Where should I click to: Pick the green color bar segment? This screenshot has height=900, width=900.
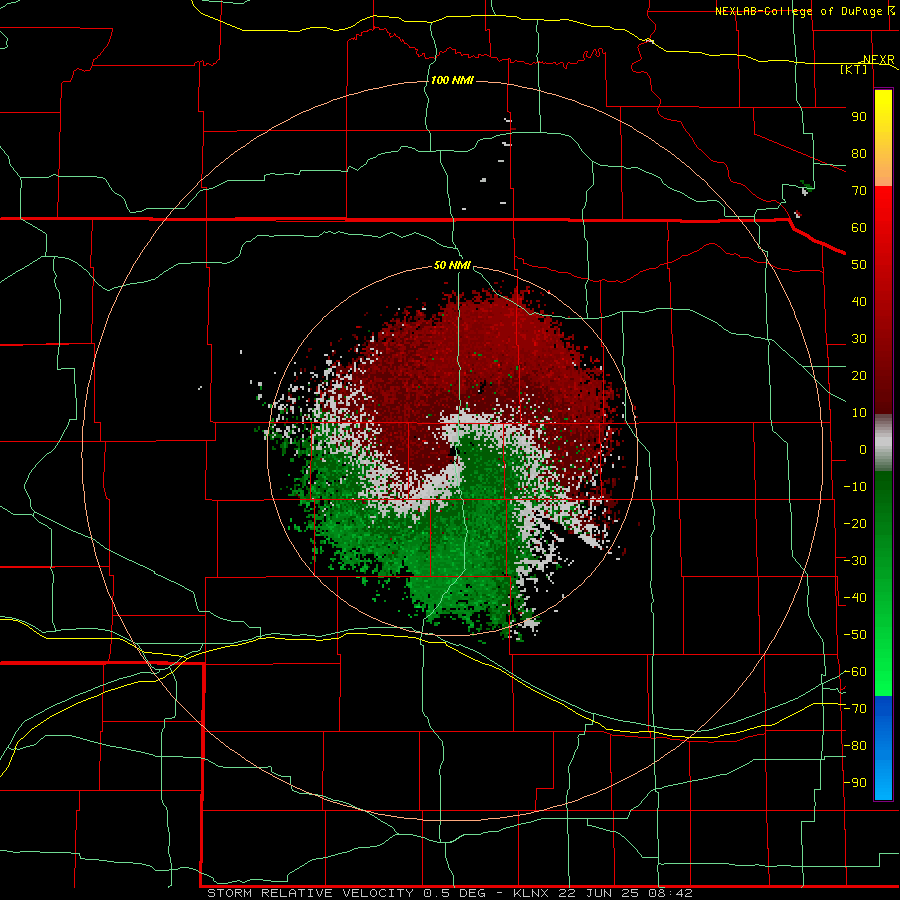[883, 583]
